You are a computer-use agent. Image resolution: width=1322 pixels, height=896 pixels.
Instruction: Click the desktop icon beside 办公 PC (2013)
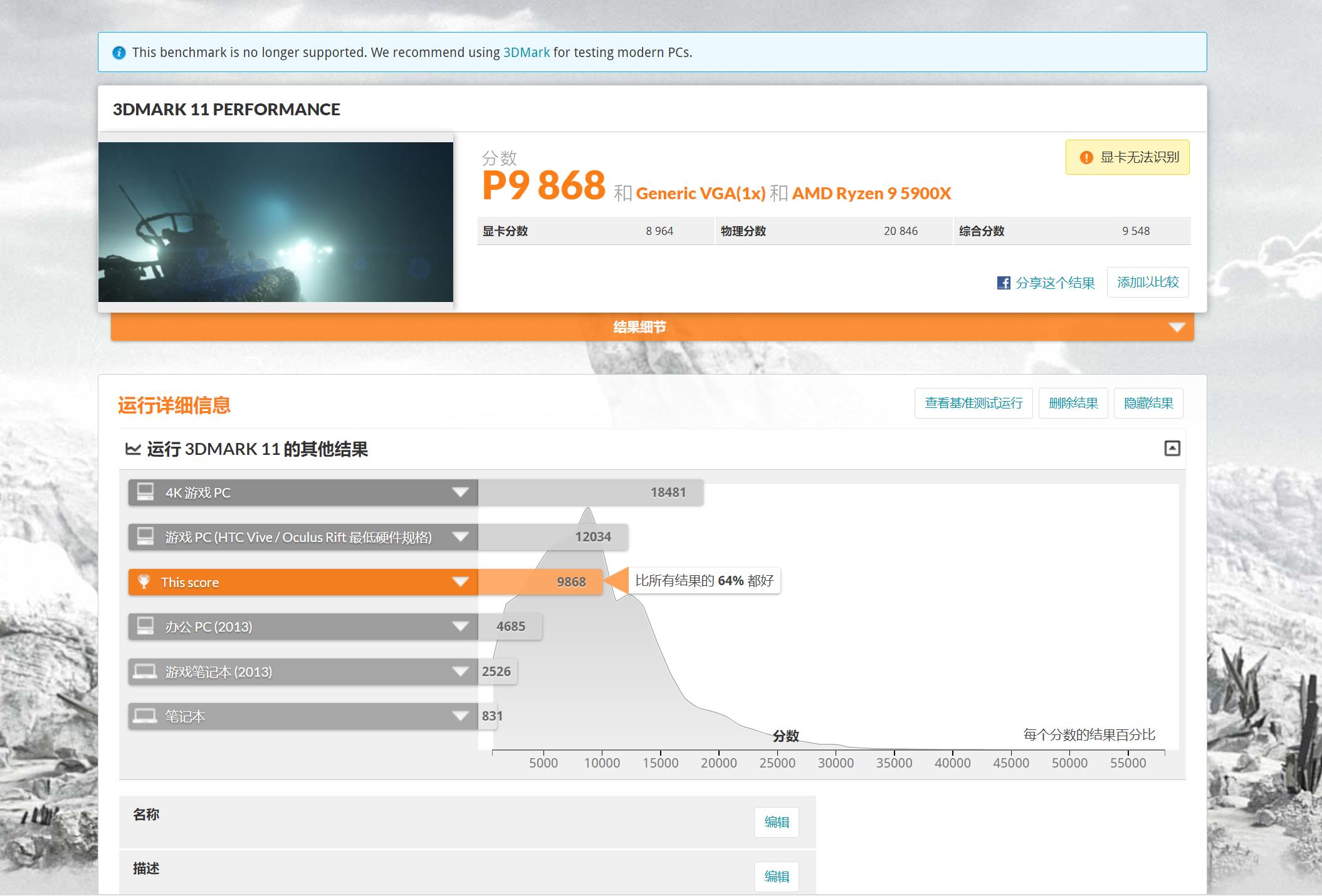(x=145, y=626)
